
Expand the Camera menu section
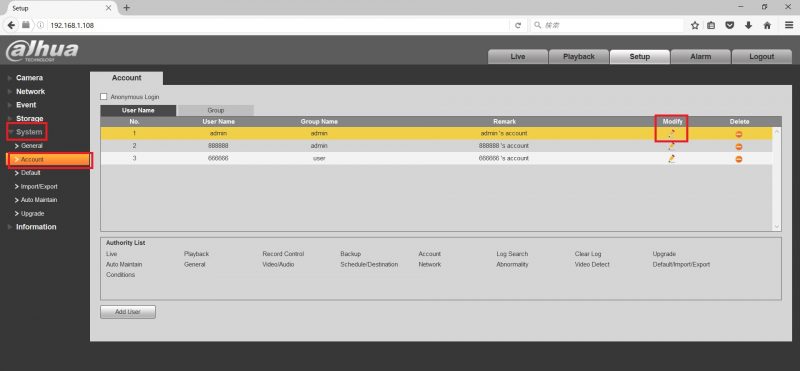(29, 78)
